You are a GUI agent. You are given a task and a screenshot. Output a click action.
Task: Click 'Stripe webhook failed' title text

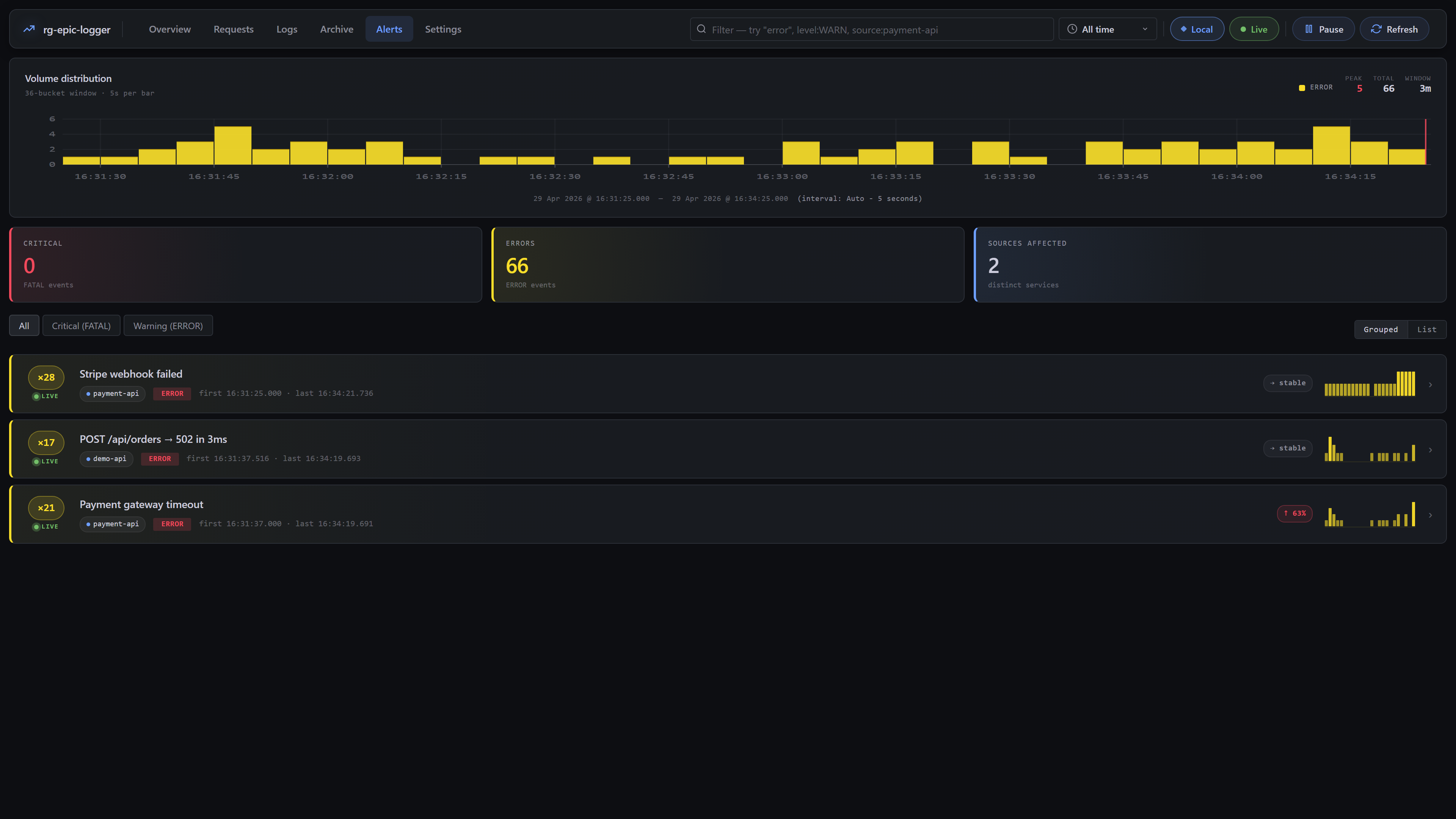[x=131, y=373]
